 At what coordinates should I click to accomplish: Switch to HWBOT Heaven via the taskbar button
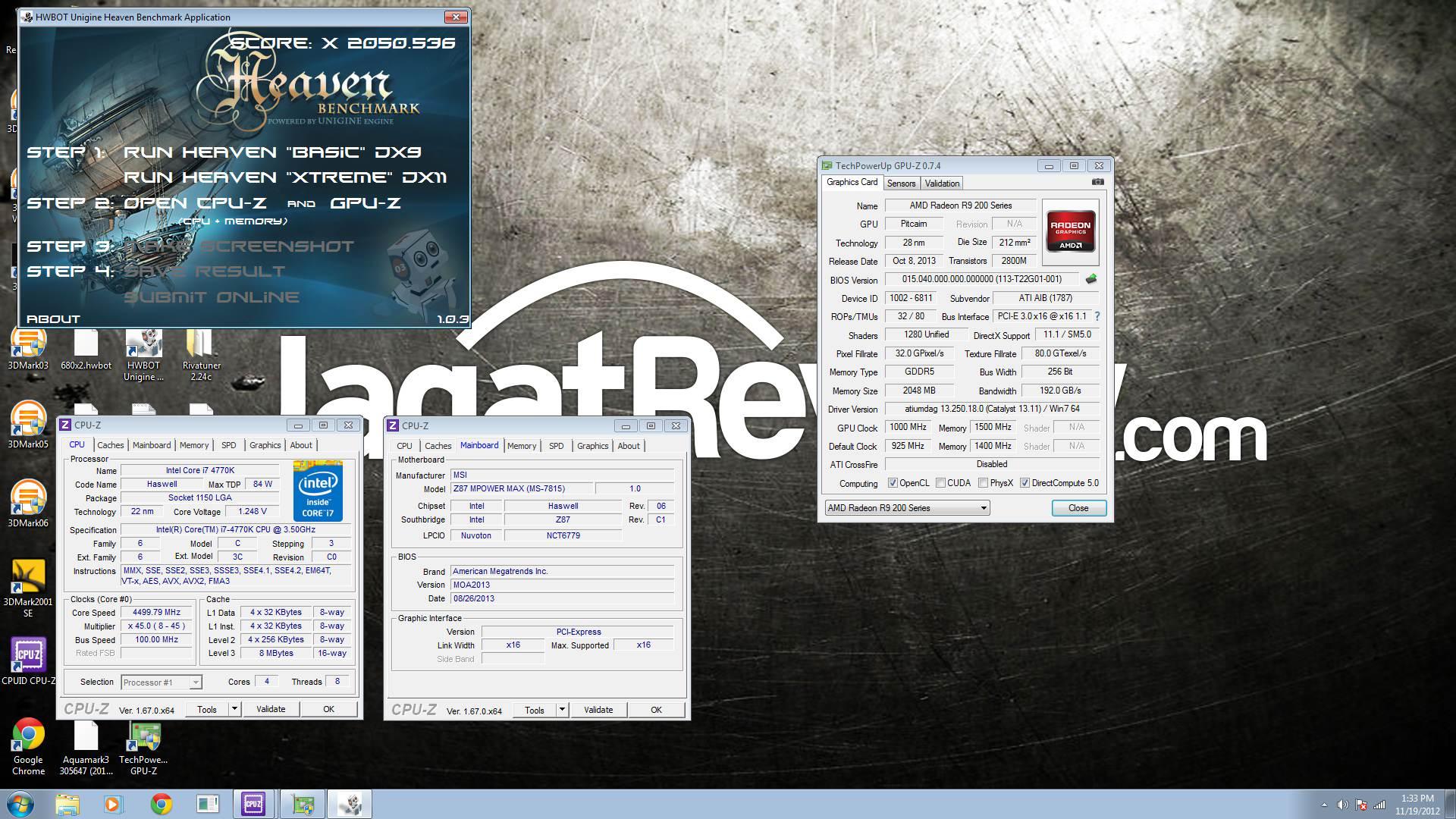tap(350, 804)
